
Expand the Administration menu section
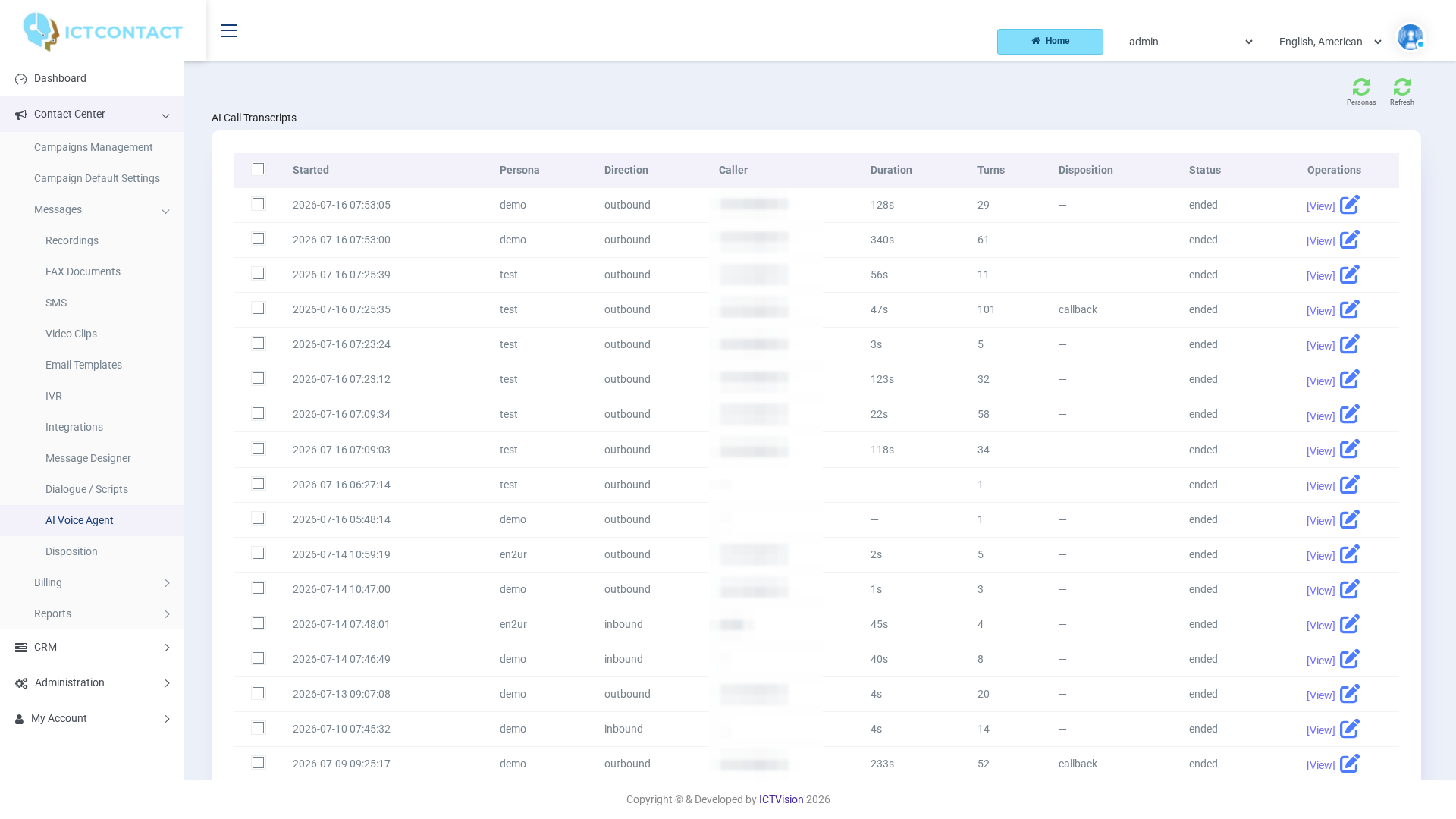(92, 683)
